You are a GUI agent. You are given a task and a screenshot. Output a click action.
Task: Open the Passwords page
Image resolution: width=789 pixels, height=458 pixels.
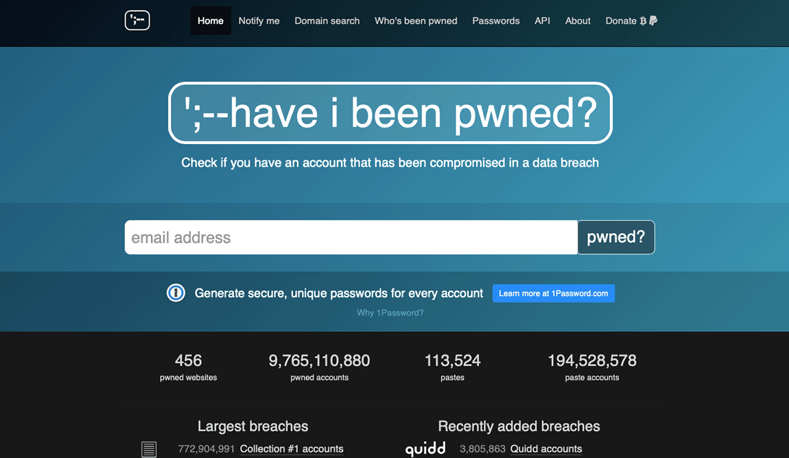tap(496, 21)
